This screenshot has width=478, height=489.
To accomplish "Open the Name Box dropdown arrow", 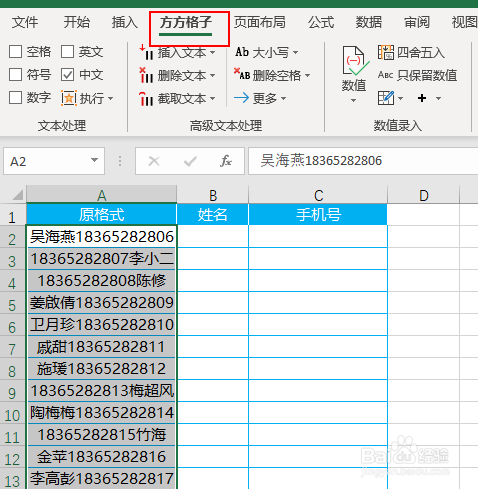I will (95, 160).
